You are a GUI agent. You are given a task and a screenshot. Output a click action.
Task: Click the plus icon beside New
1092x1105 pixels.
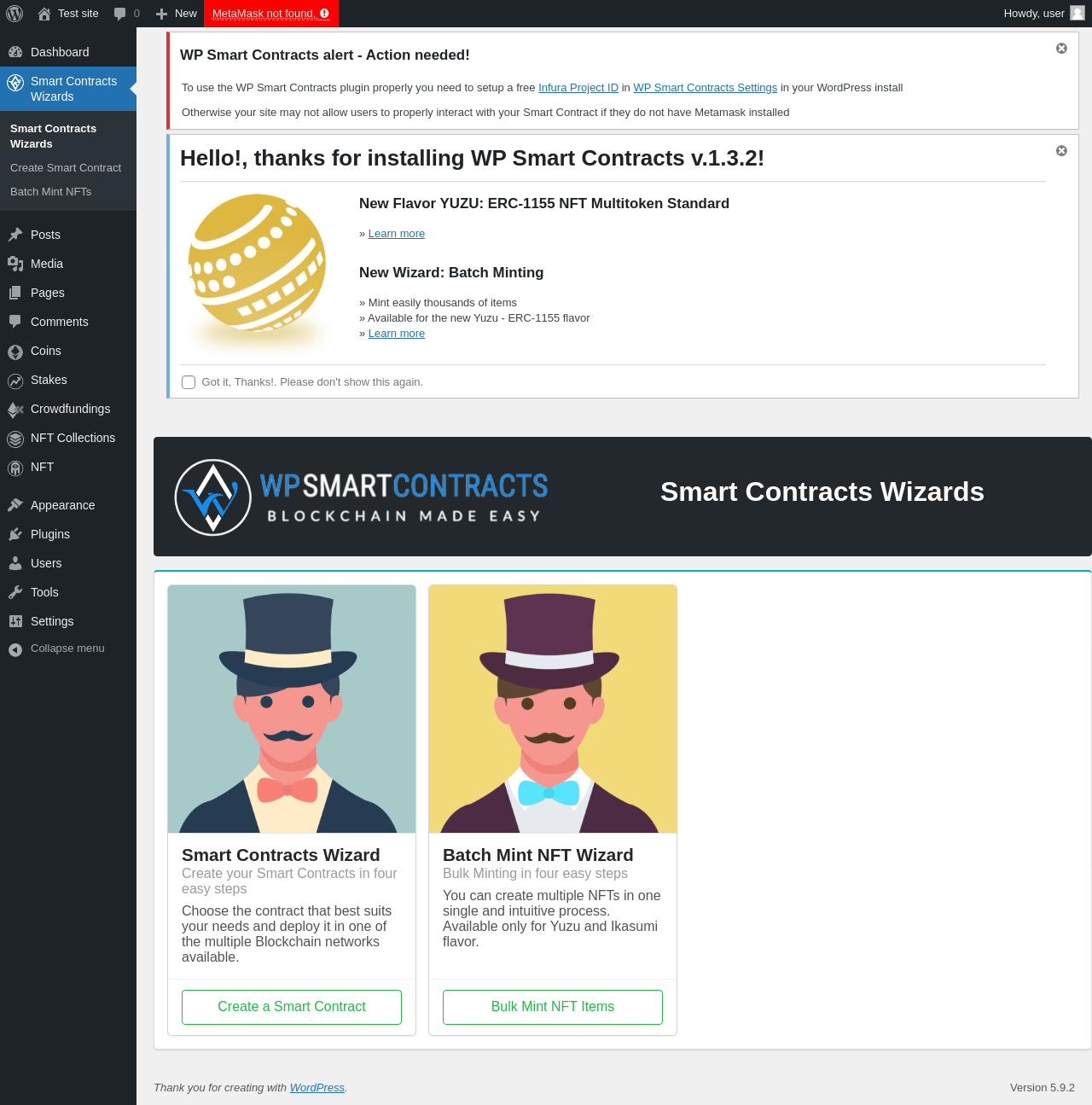click(x=161, y=14)
